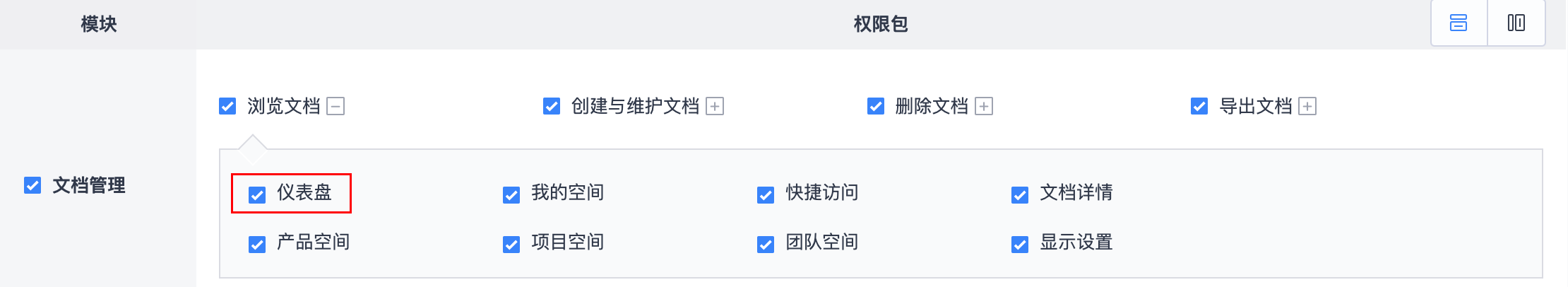Uncheck the 项目空间 permission
The image size is (1568, 287).
[511, 245]
